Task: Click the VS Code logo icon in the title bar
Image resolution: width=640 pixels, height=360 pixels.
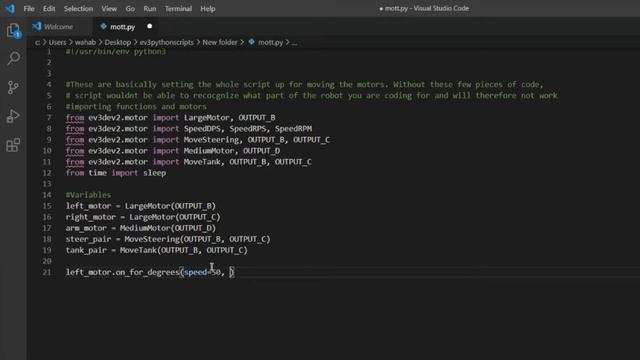Action: (x=10, y=8)
